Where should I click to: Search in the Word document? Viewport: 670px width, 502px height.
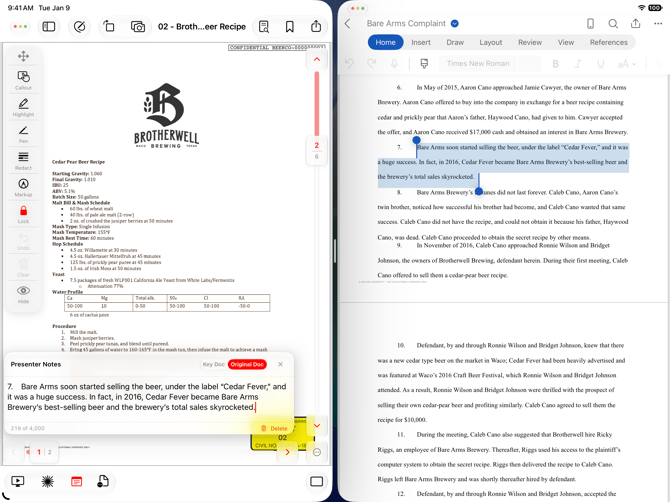[x=613, y=23]
